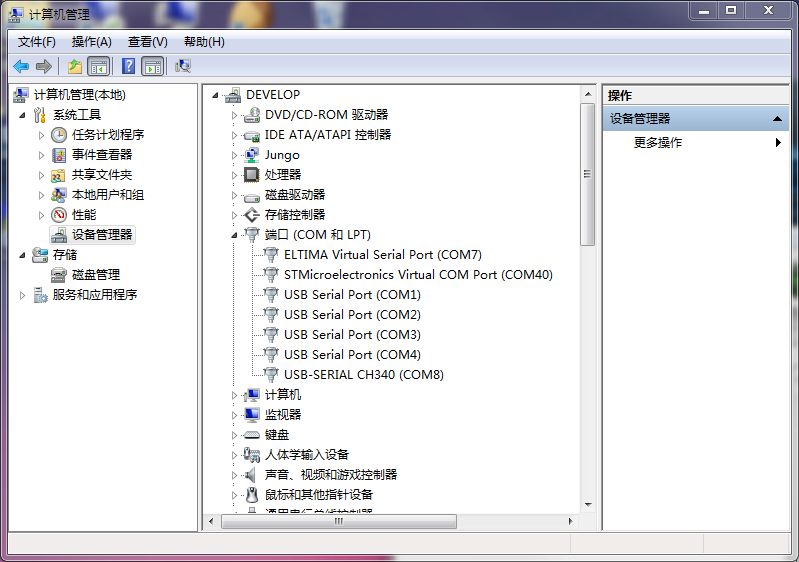Collapse the 存储 tree node
Viewport: 799px width, 562px height.
click(x=22, y=255)
